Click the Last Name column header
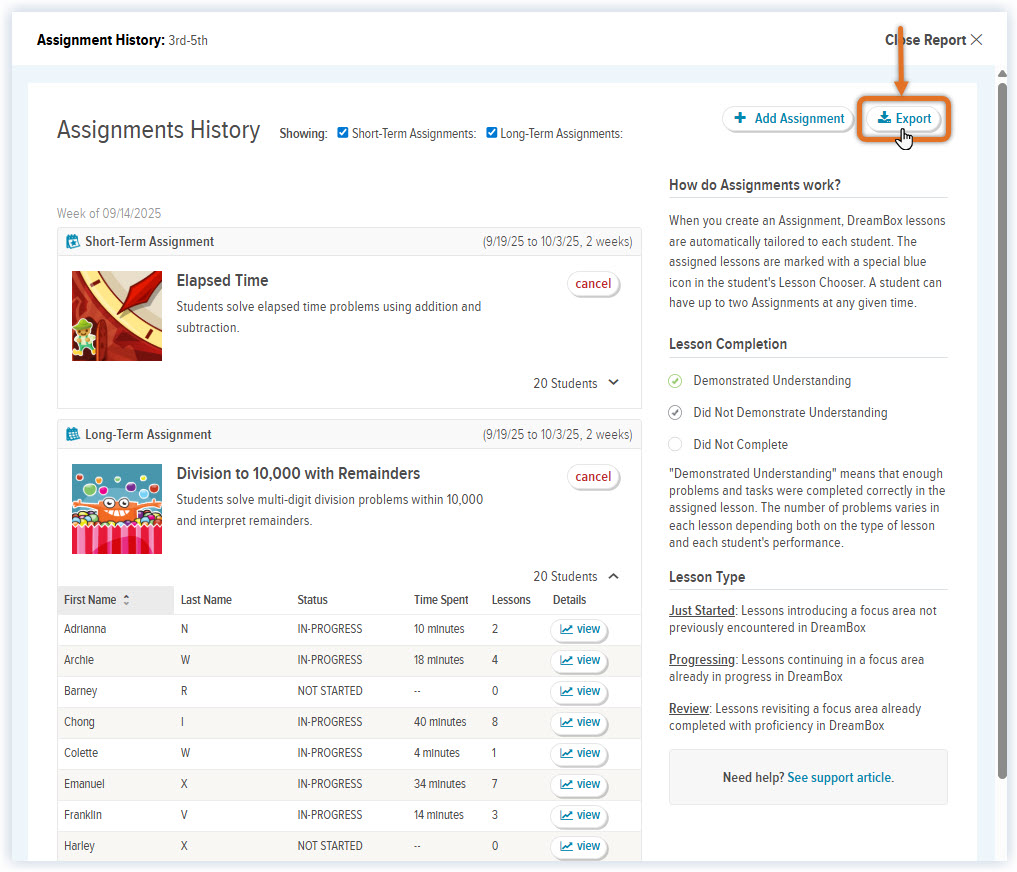This screenshot has height=872, width=1017. click(x=206, y=600)
